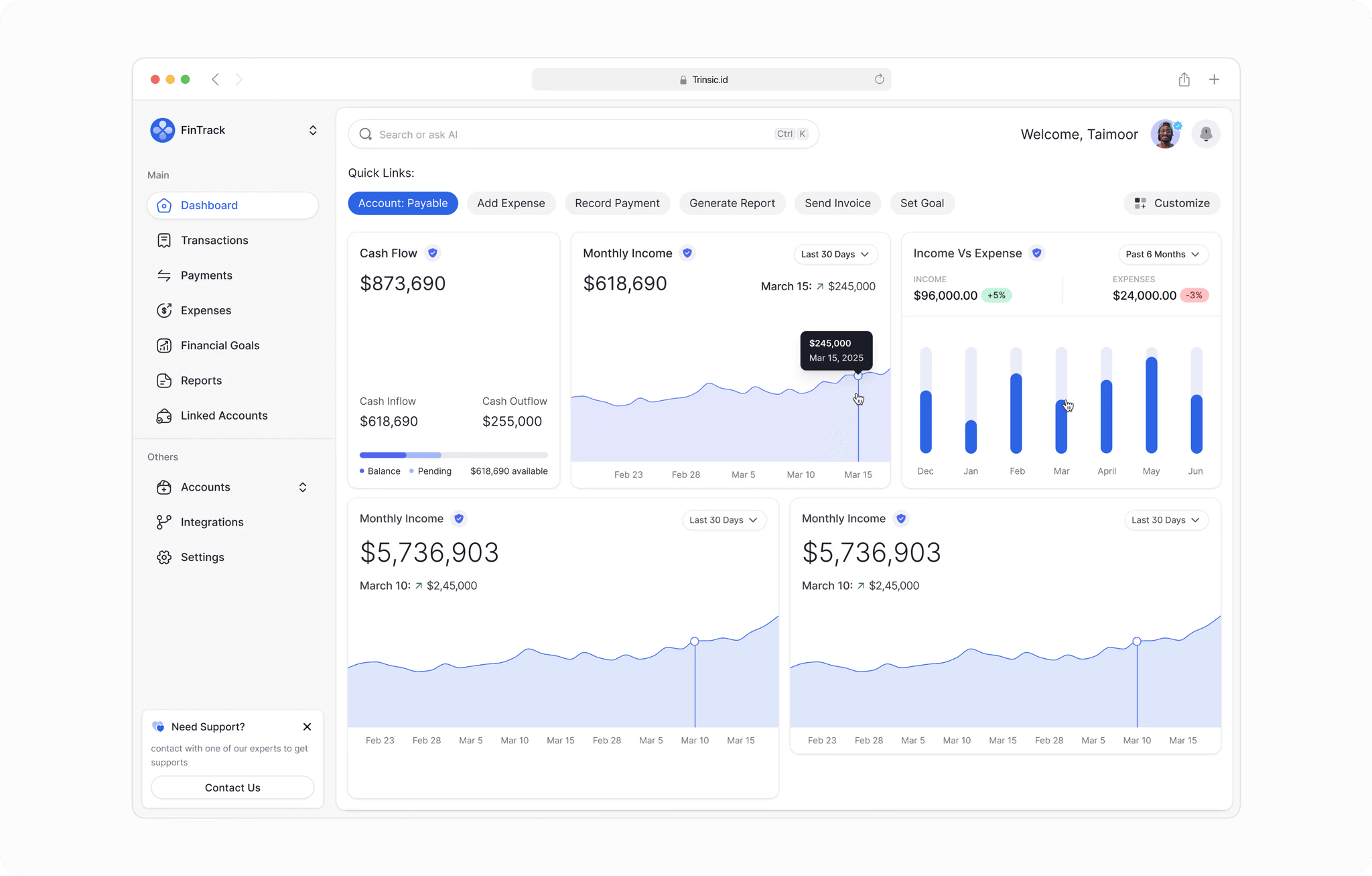This screenshot has width=1372, height=876.
Task: Open the Settings gear icon in the sidebar
Action: point(164,558)
